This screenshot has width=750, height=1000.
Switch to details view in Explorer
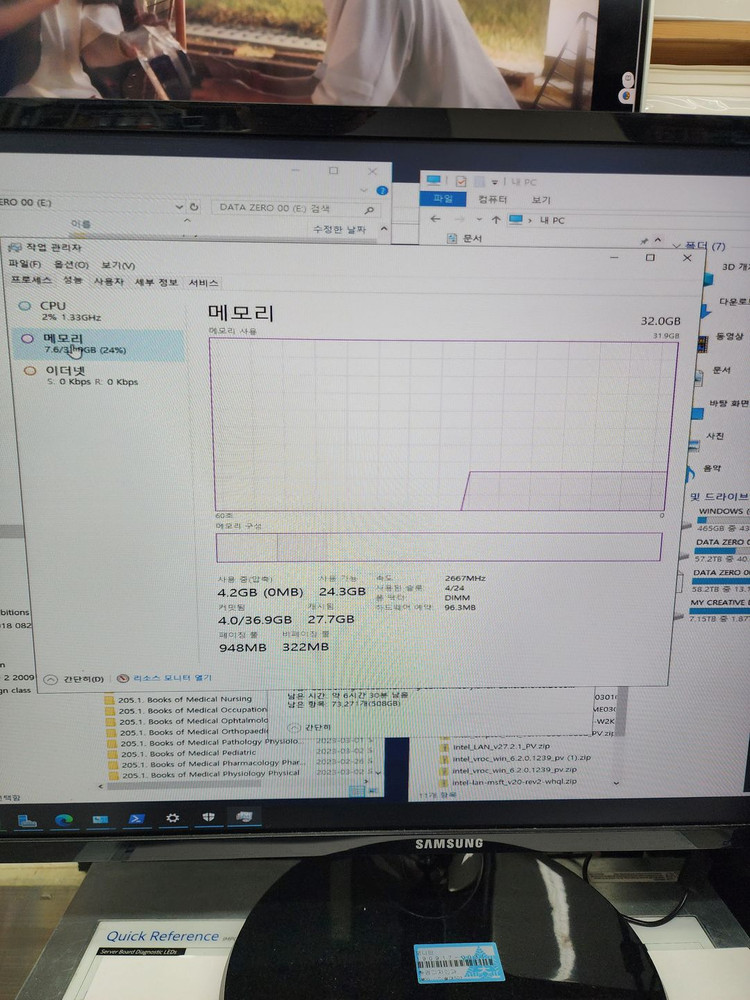(357, 791)
